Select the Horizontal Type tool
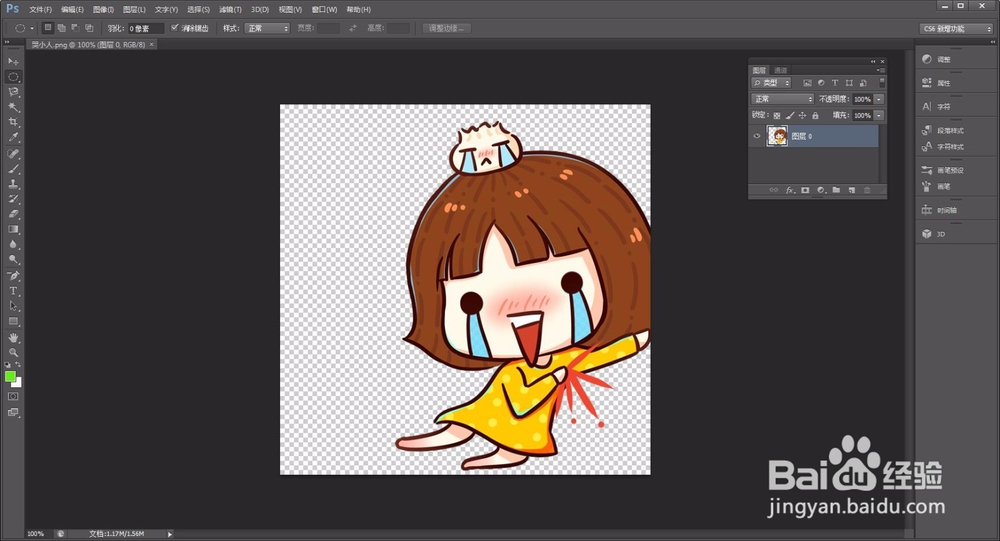1000x541 pixels. pos(14,291)
